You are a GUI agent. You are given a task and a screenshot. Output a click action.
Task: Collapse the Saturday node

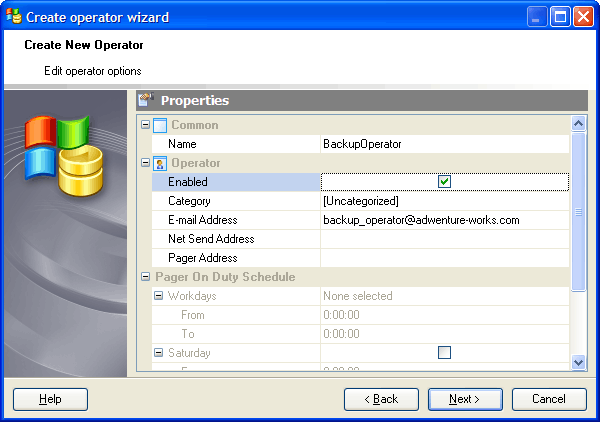(x=158, y=352)
